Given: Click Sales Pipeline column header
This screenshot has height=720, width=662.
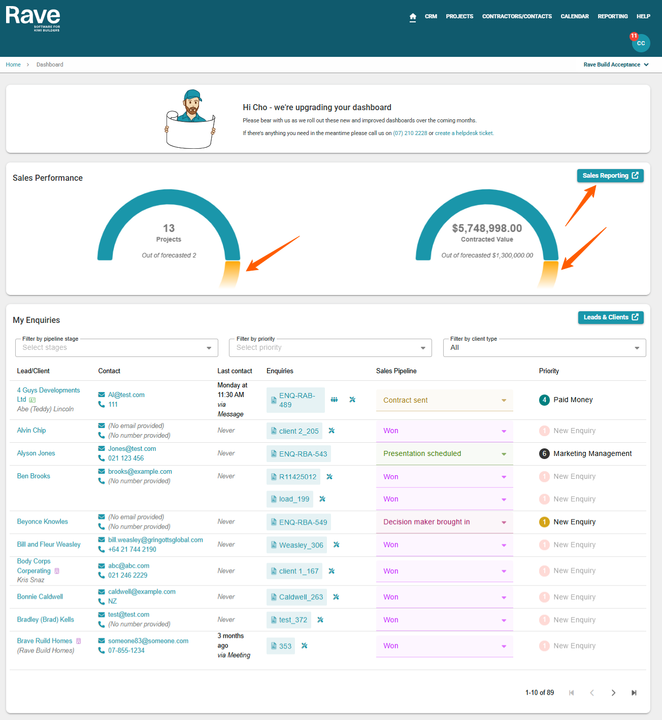Looking at the screenshot, I should coord(396,371).
